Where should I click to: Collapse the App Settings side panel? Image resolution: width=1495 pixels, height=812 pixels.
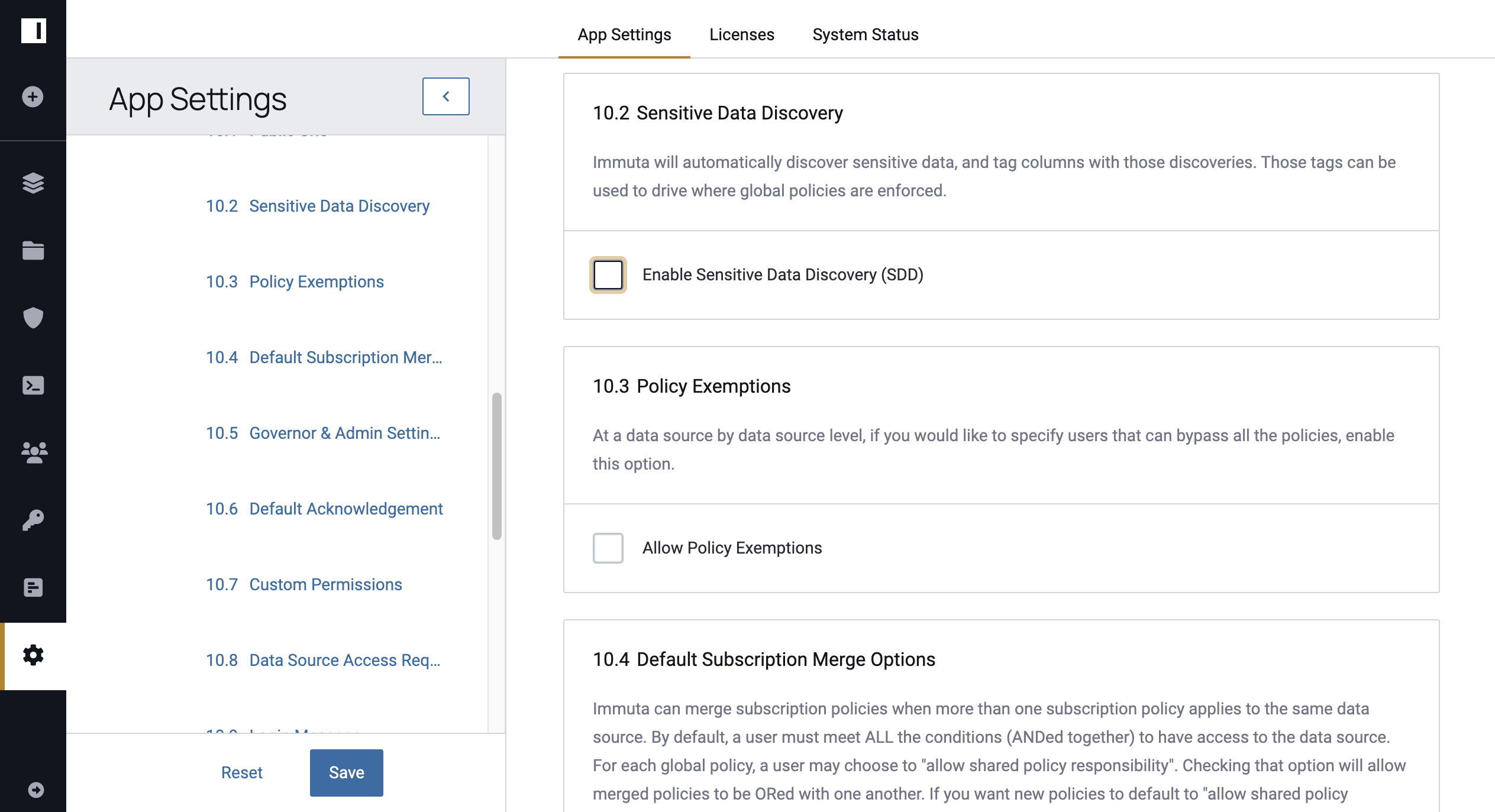[x=446, y=96]
